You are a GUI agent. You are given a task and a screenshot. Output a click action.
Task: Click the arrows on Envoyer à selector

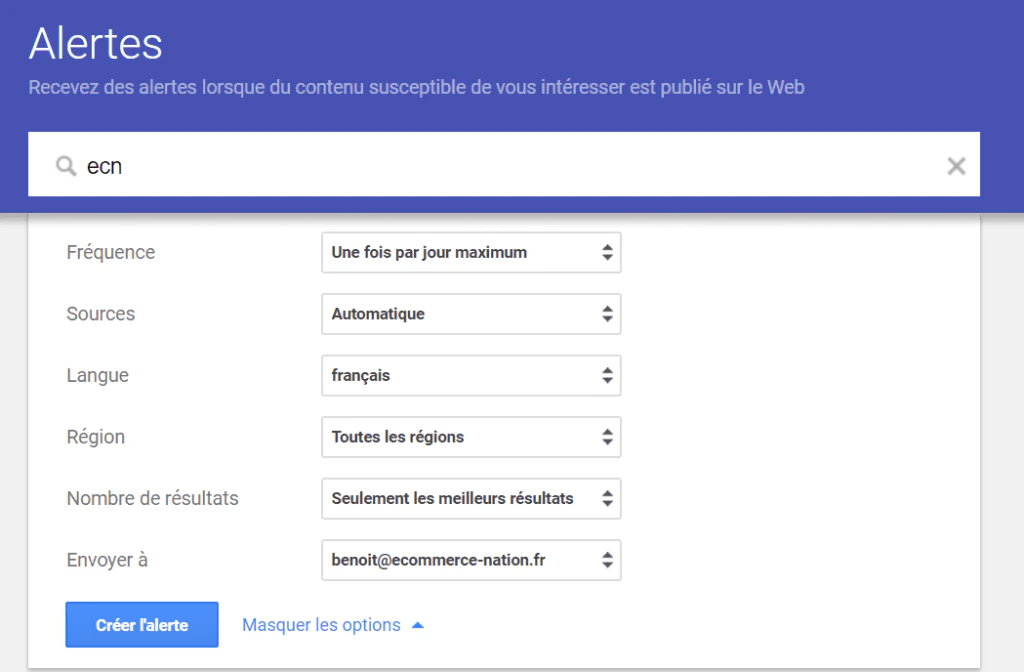[607, 560]
